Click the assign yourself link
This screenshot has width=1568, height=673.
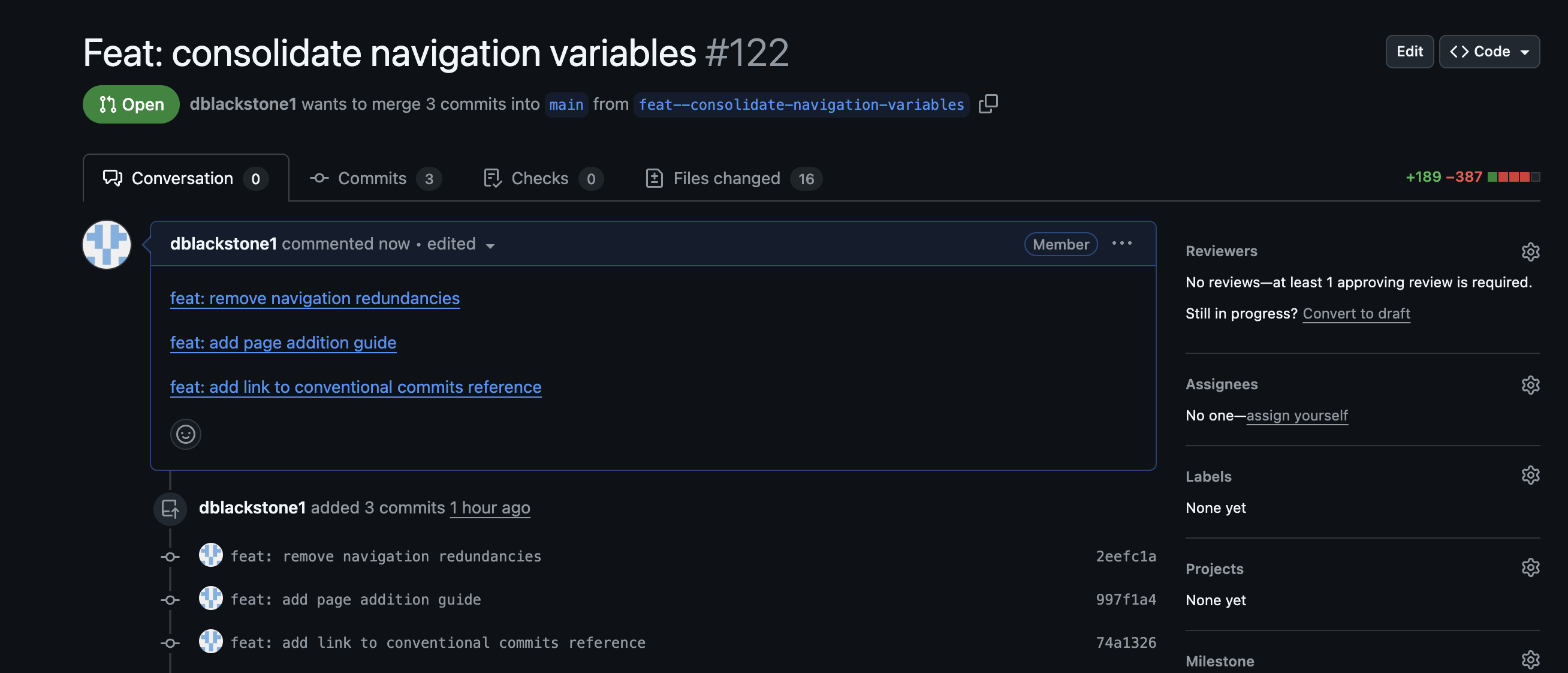1296,416
